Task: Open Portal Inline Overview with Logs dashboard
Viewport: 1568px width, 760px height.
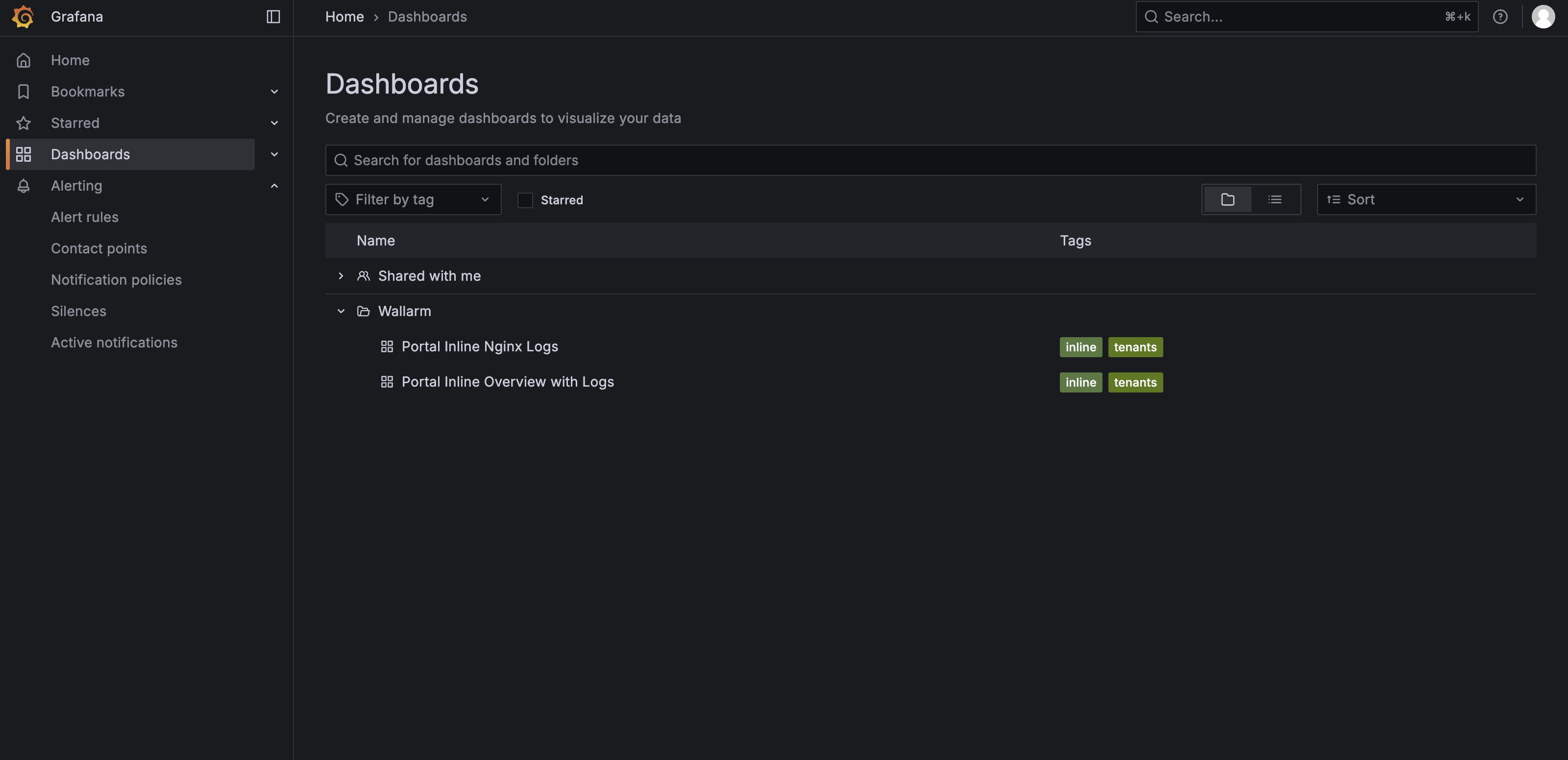Action: 507,382
